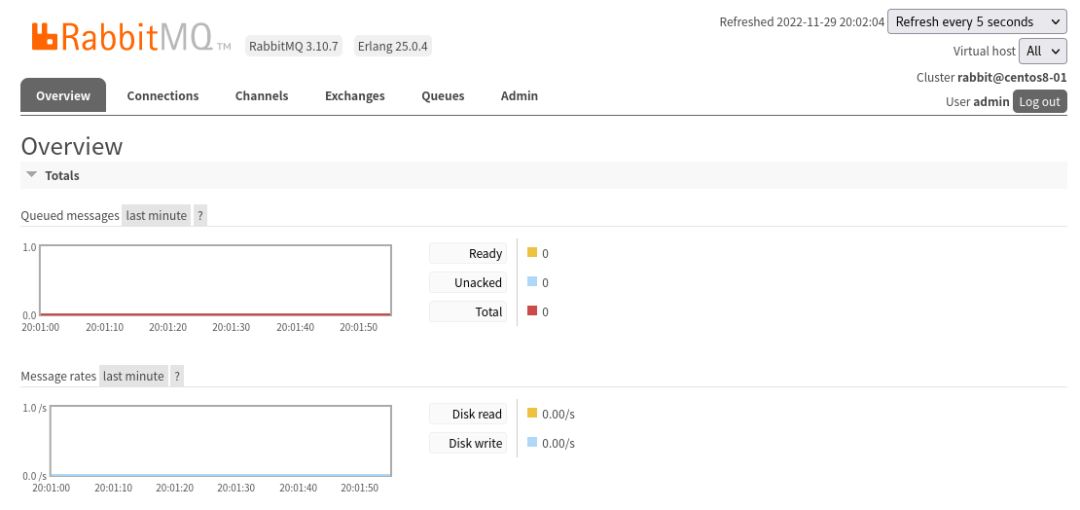Click the Disk read 0.00/s value
The image size is (1080, 510).
[x=559, y=414]
